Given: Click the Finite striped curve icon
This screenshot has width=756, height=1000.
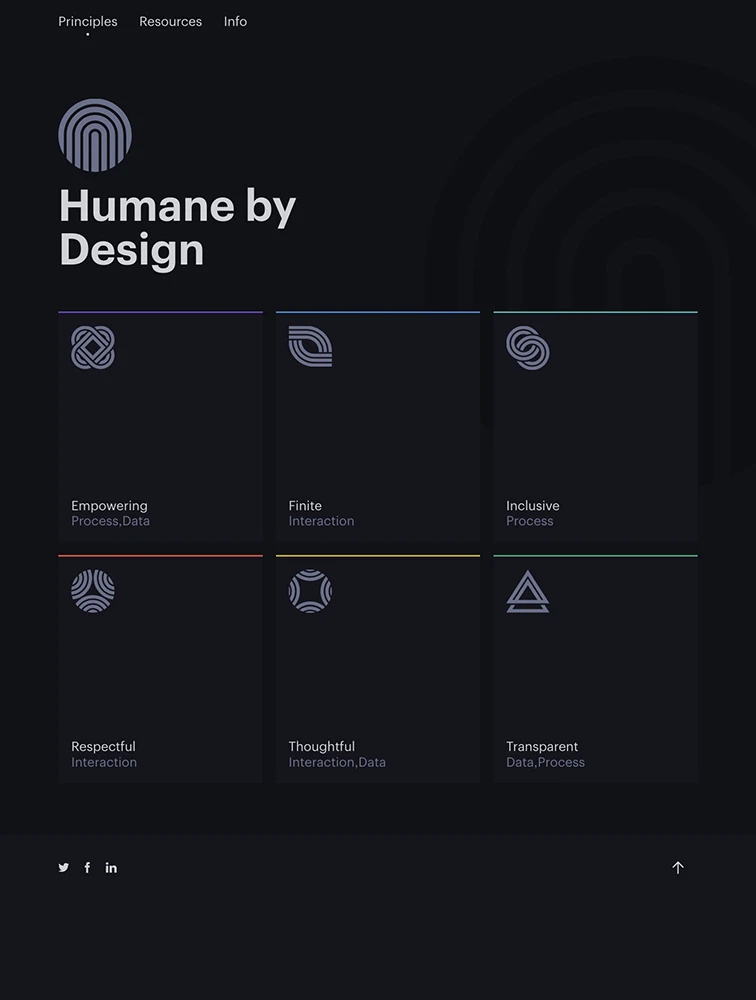Looking at the screenshot, I should [310, 346].
